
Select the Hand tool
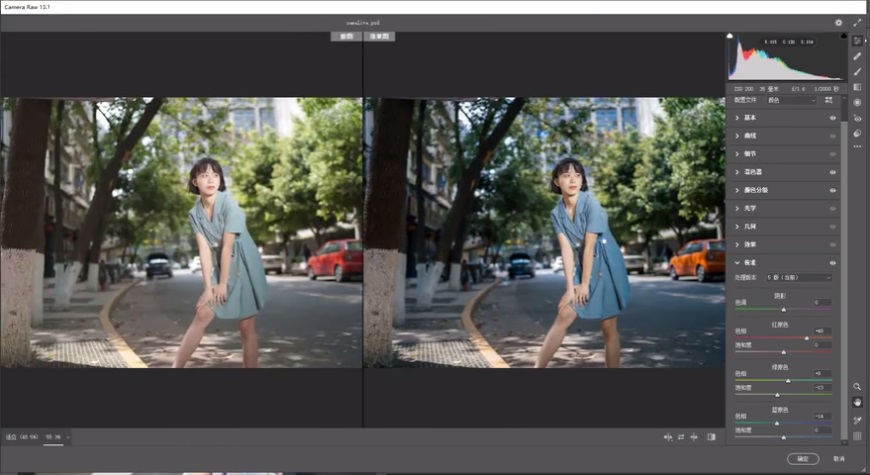click(857, 402)
